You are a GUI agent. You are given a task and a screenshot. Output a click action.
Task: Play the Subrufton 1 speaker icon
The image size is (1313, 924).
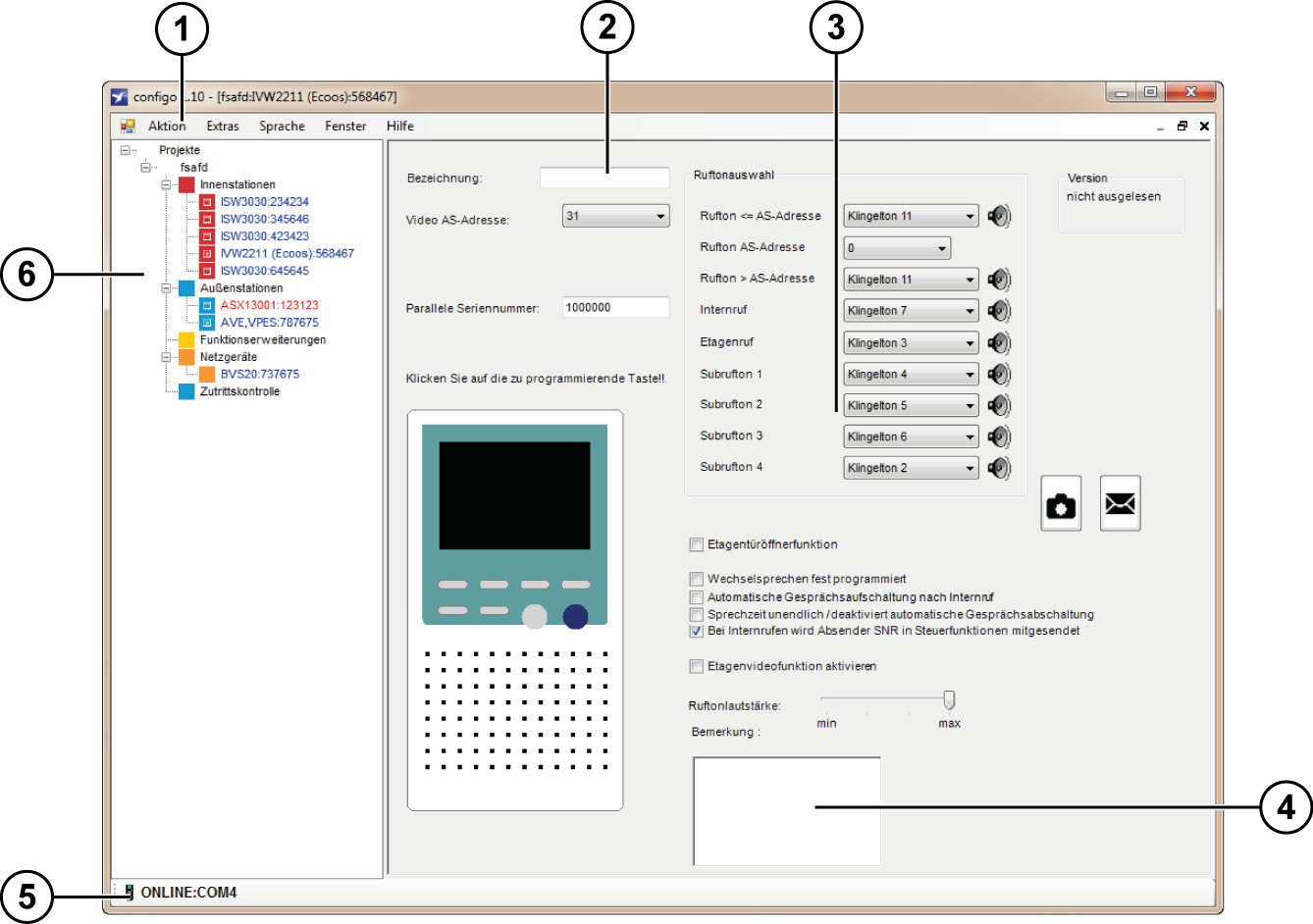tap(999, 375)
